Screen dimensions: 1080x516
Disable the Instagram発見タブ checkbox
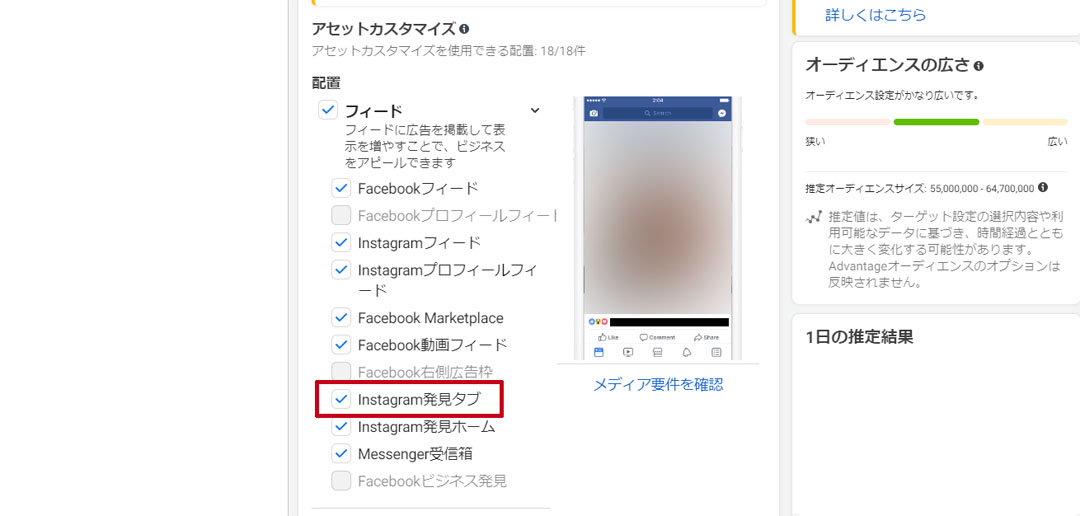pyautogui.click(x=341, y=399)
